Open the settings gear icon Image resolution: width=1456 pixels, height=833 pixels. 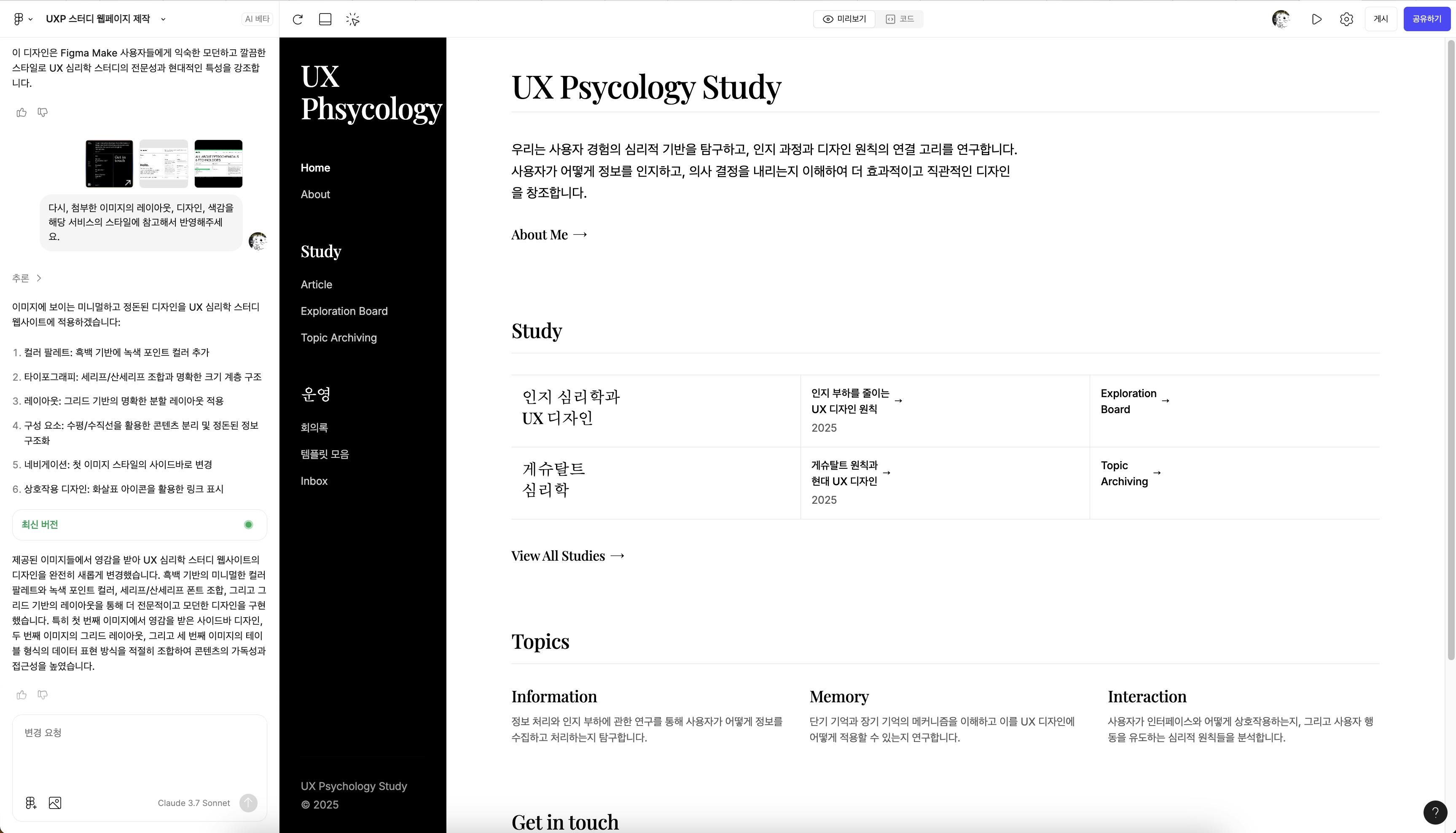pos(1346,19)
